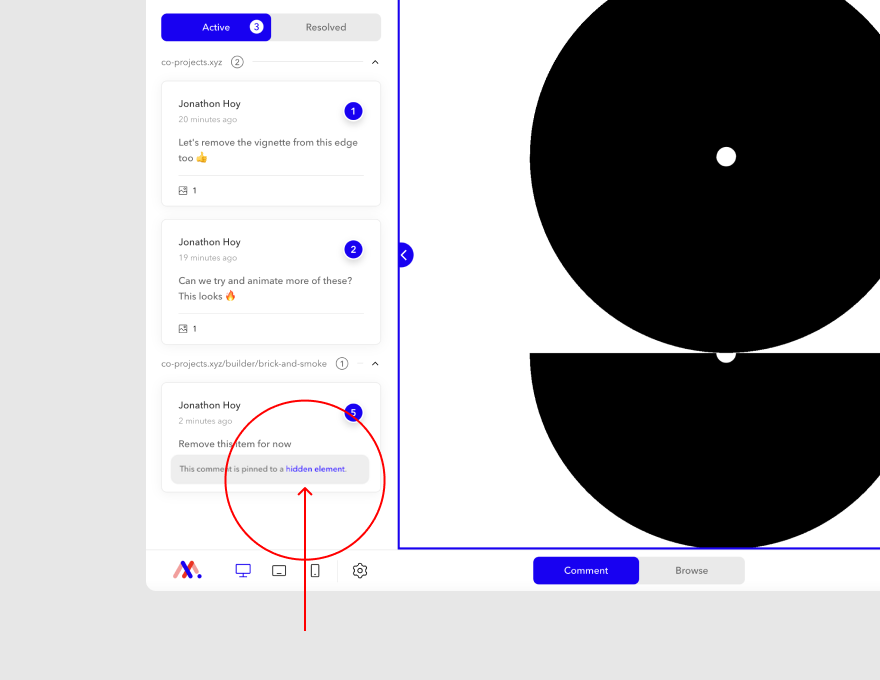The height and width of the screenshot is (680, 880).
Task: Switch to mobile preview icon
Action: pos(315,570)
